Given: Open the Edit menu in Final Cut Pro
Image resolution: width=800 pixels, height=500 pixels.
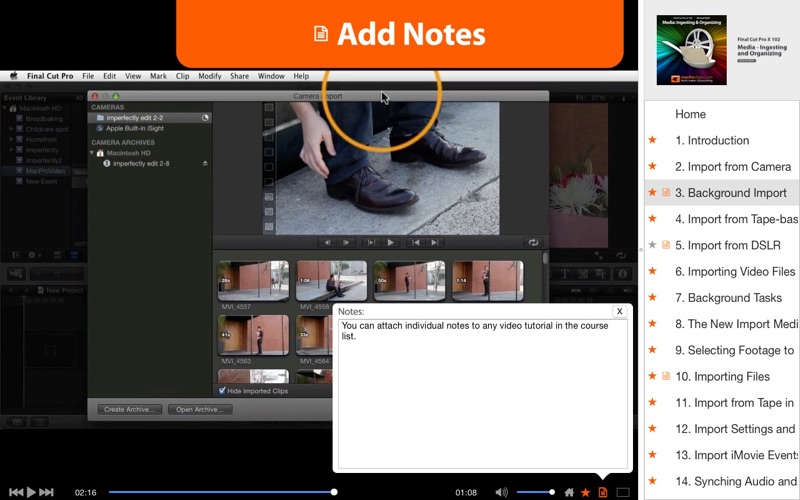Looking at the screenshot, I should tap(110, 76).
